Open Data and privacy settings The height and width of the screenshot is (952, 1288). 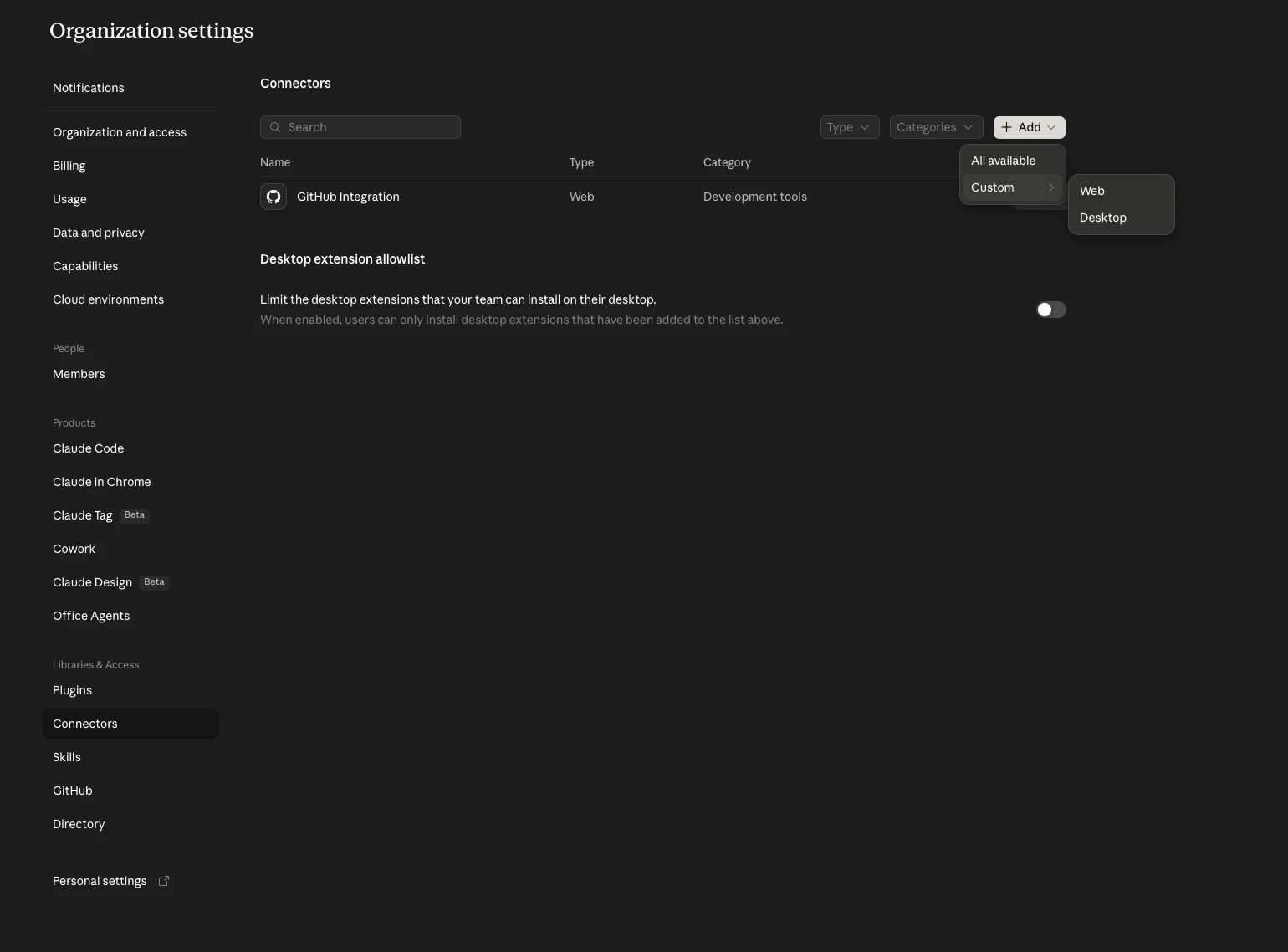point(131,233)
